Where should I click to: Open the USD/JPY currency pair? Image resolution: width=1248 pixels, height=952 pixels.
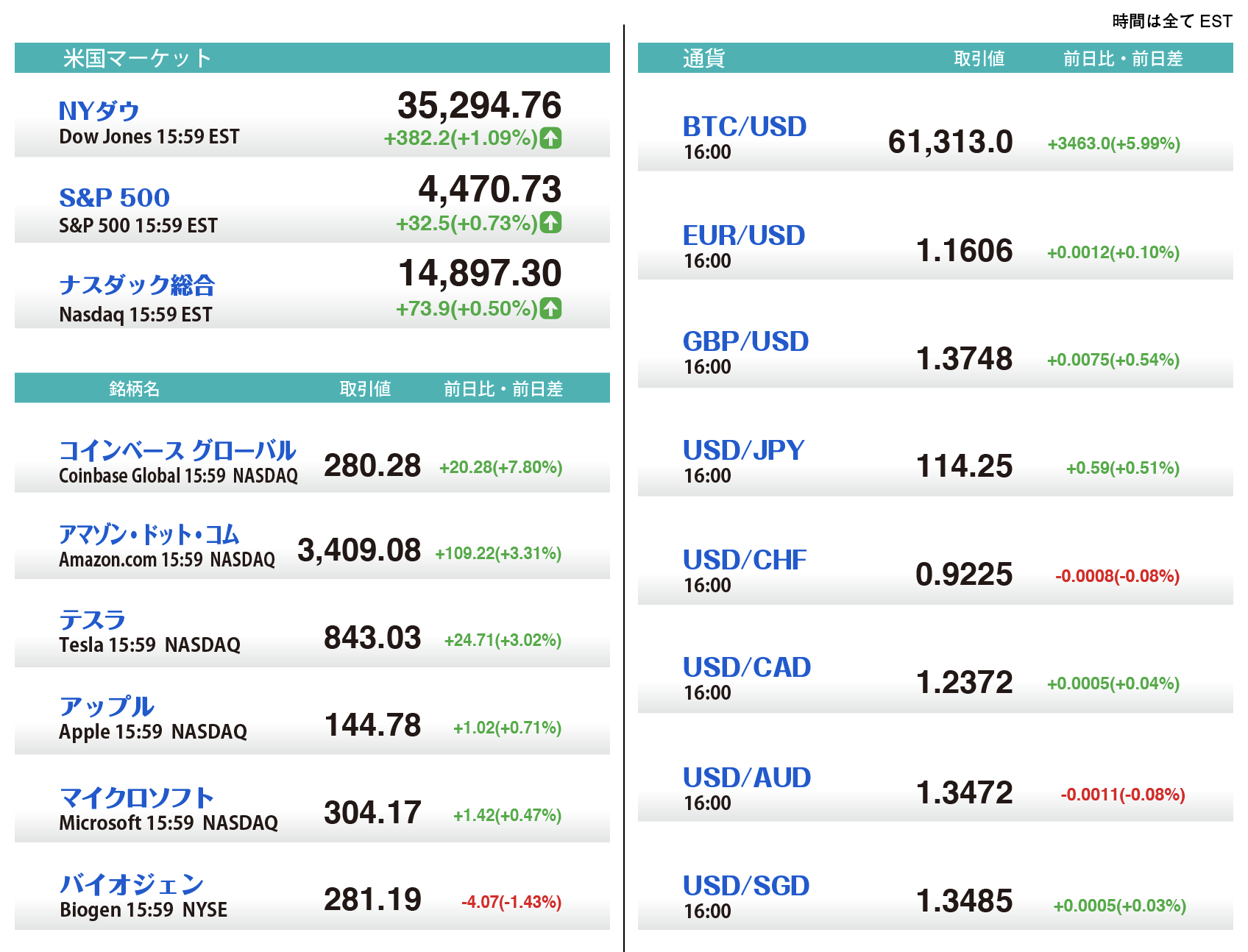[743, 450]
